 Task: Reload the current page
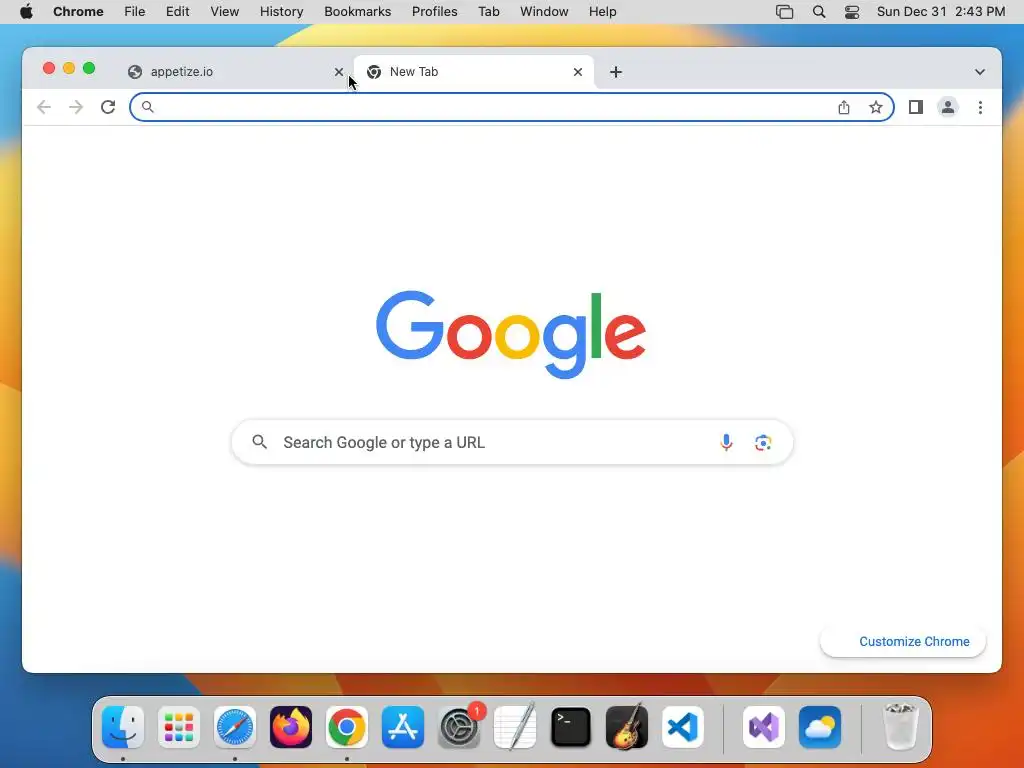coord(108,107)
